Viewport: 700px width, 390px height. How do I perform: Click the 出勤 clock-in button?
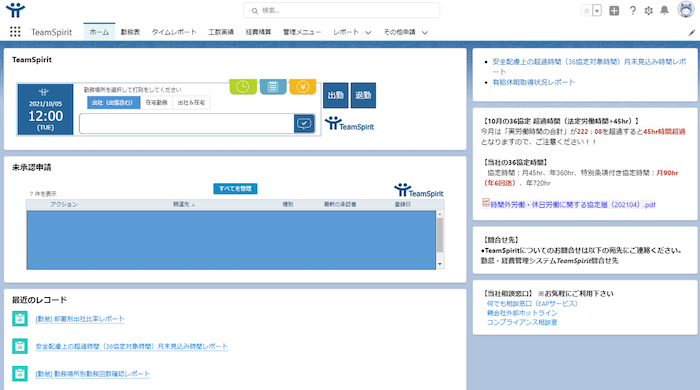336,95
